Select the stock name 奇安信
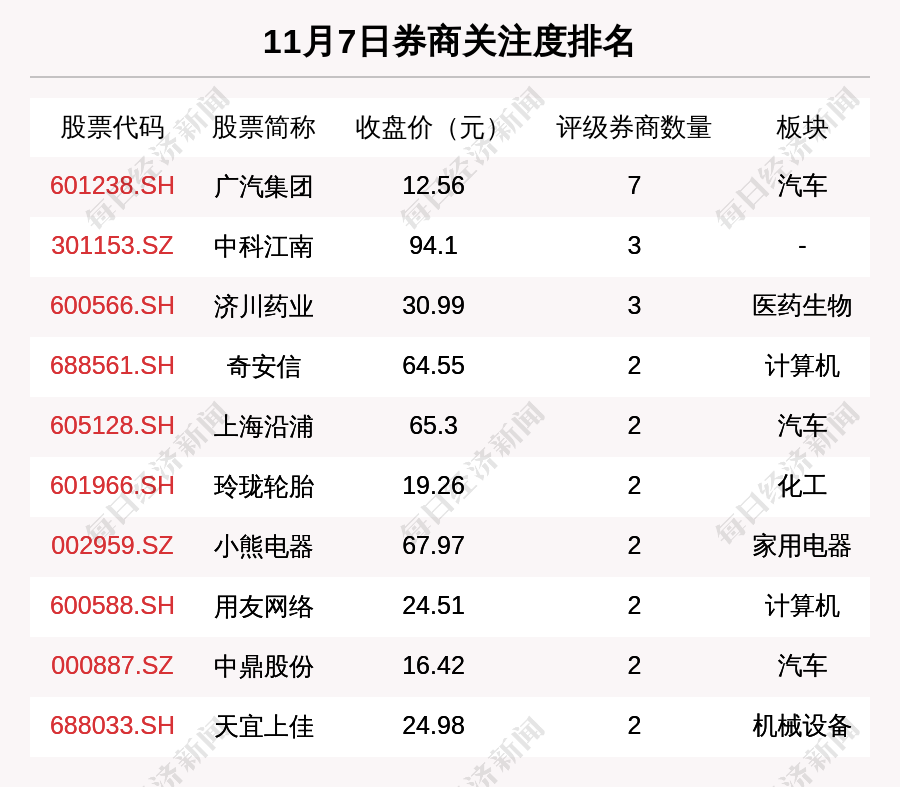The image size is (900, 787). [263, 366]
